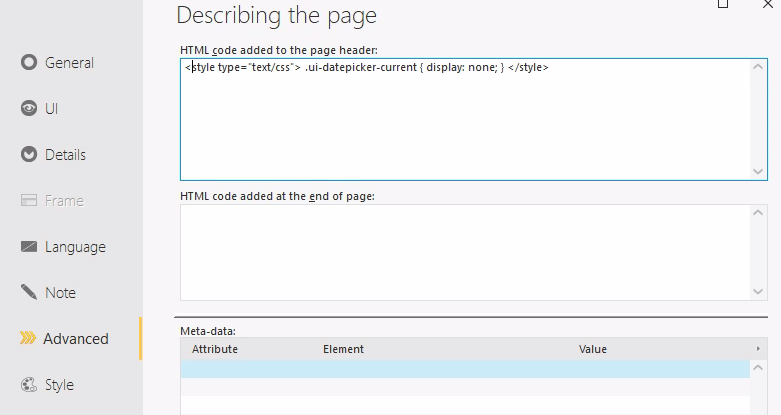The image size is (781, 415).
Task: Expand the arrow at the Meta-data header's right
Action: [x=758, y=349]
